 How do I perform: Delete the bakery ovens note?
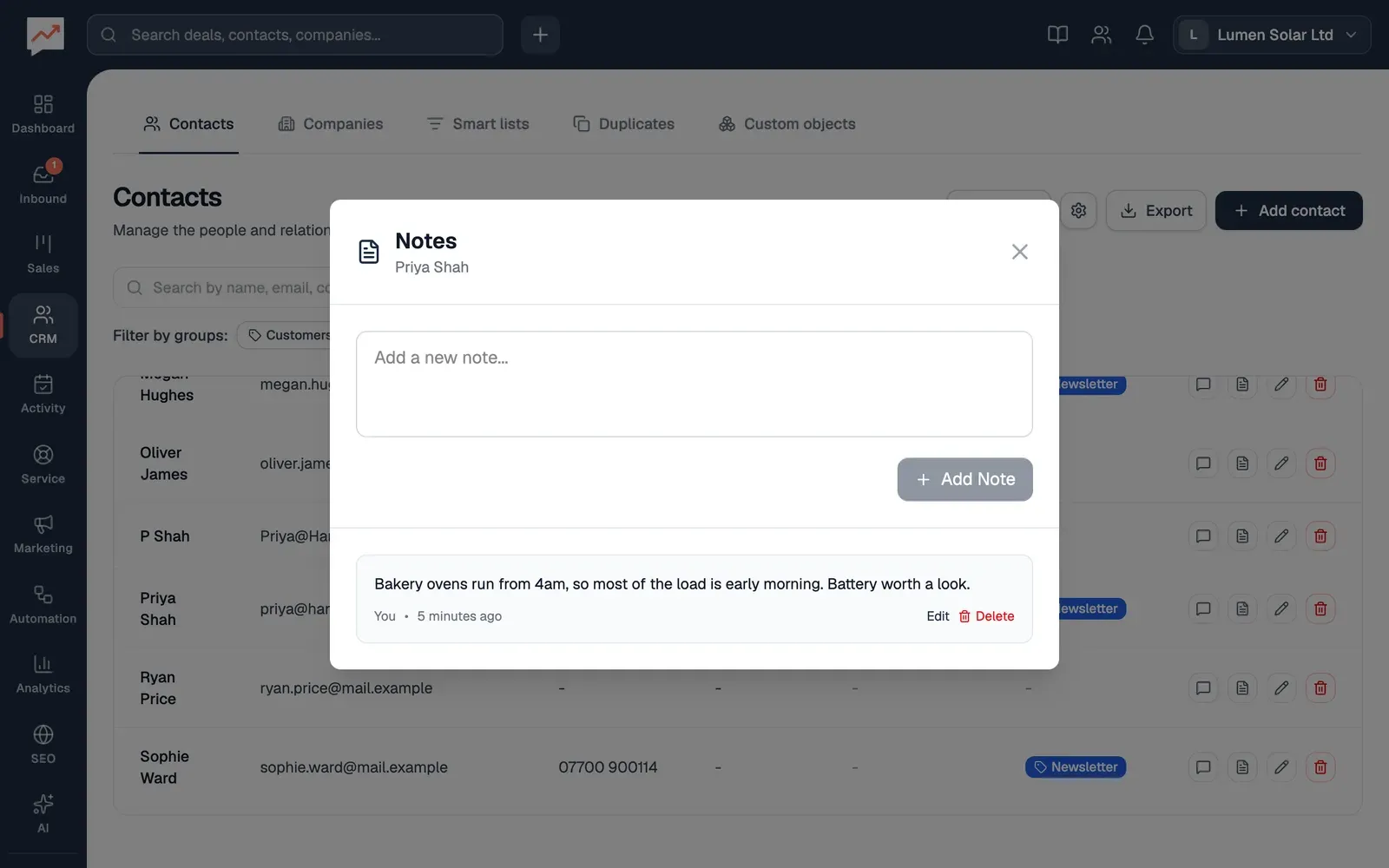point(986,616)
